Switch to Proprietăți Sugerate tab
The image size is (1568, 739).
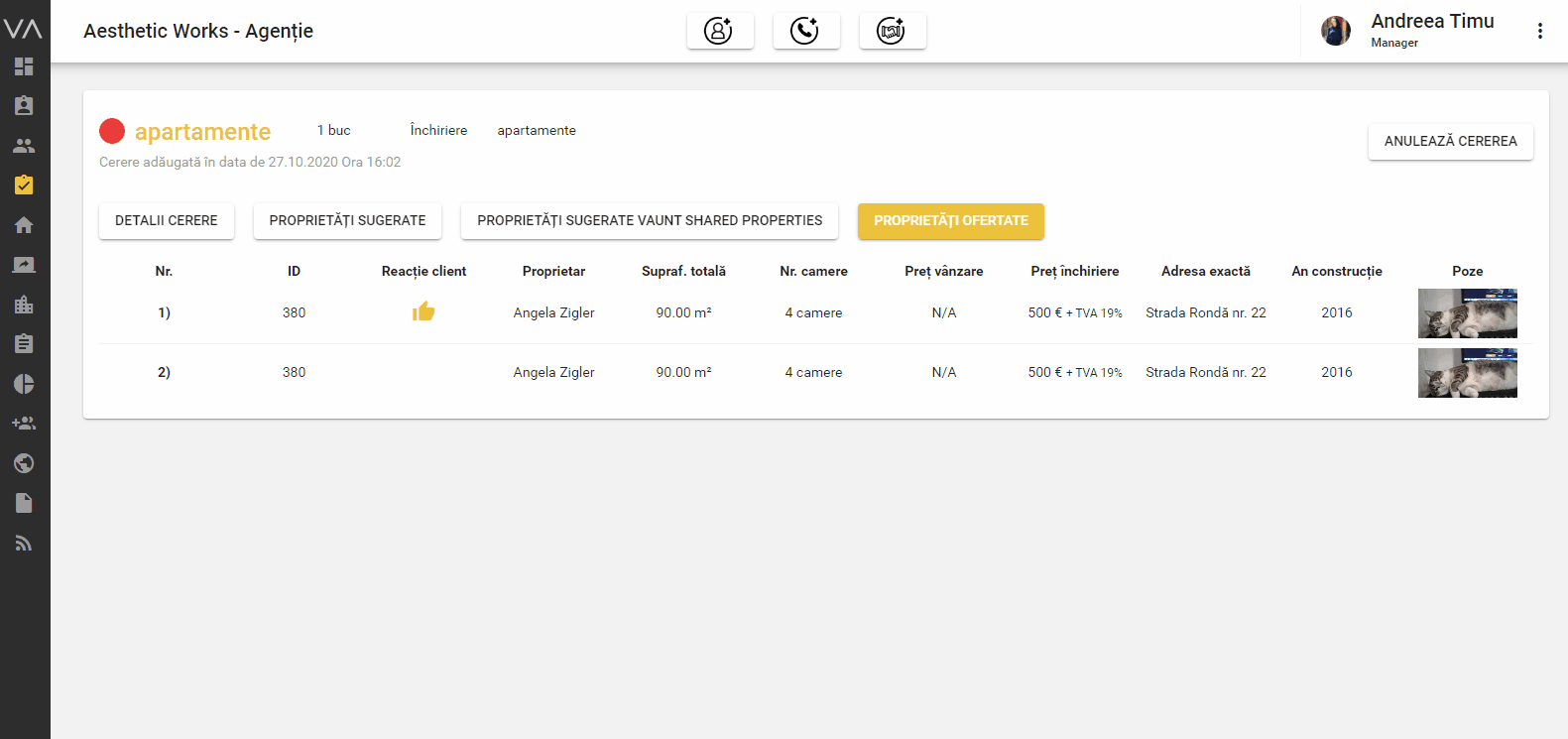(x=347, y=220)
